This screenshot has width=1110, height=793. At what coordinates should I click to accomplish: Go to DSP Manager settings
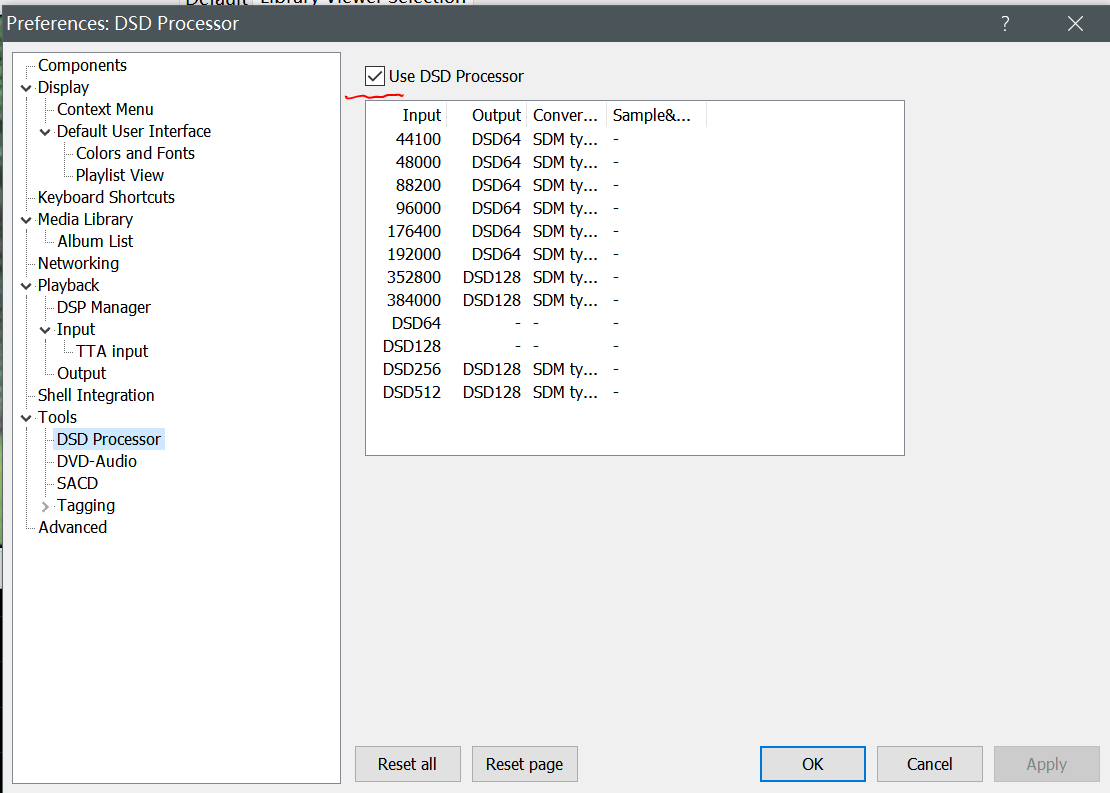tap(104, 308)
